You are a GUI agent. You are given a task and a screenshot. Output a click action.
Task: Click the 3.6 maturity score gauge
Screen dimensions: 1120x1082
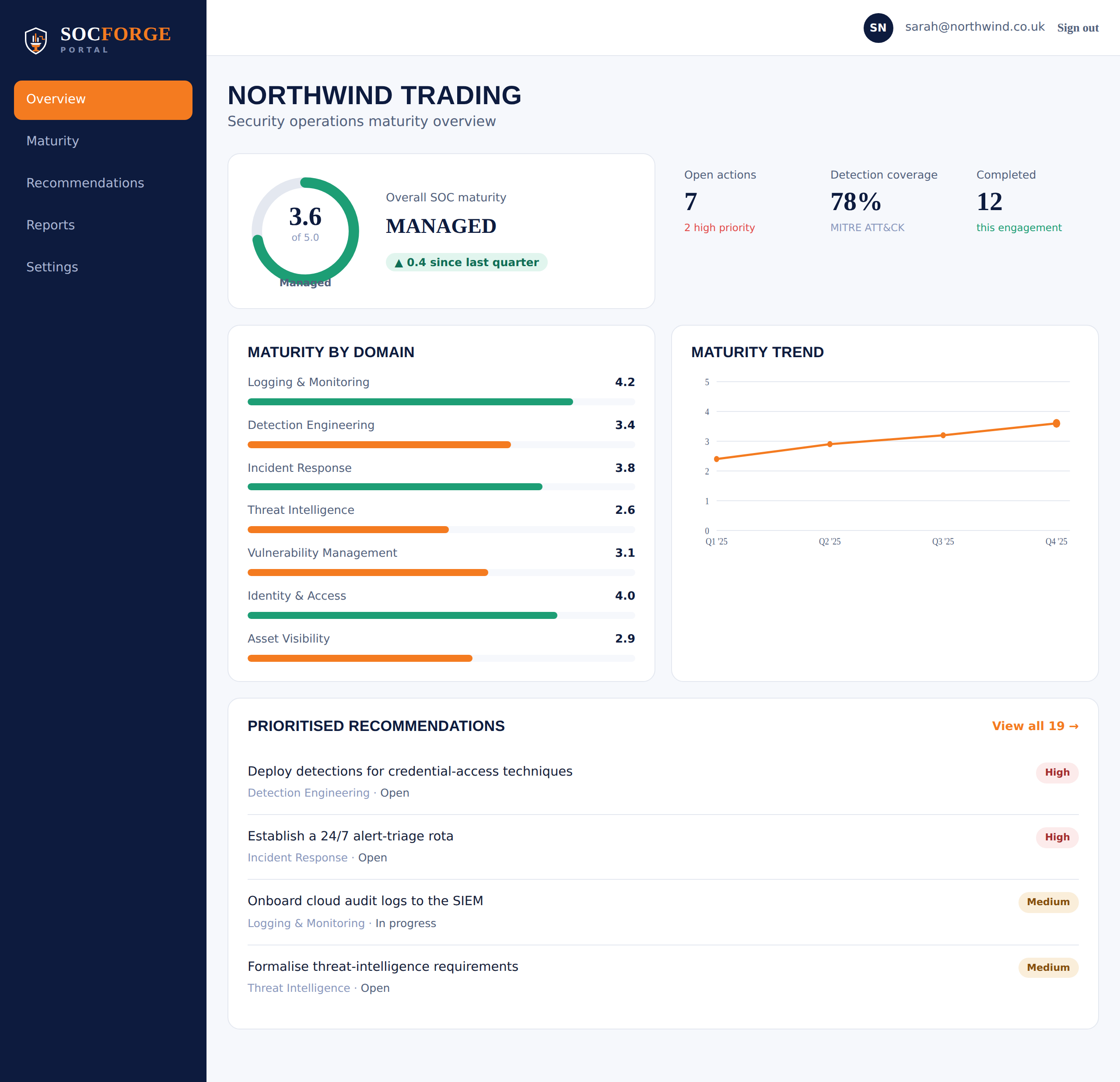coord(305,231)
